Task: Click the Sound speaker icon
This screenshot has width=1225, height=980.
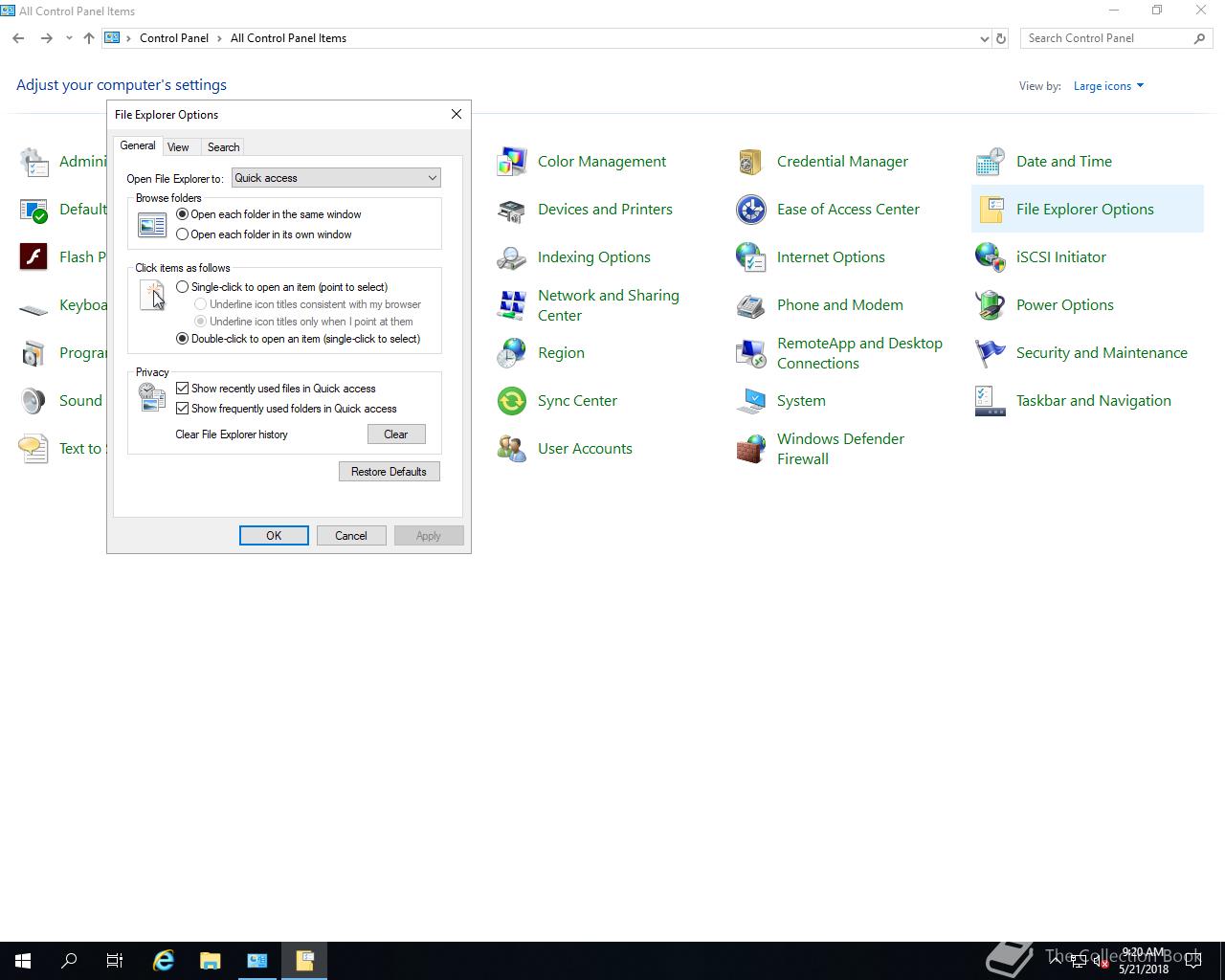Action: [33, 401]
